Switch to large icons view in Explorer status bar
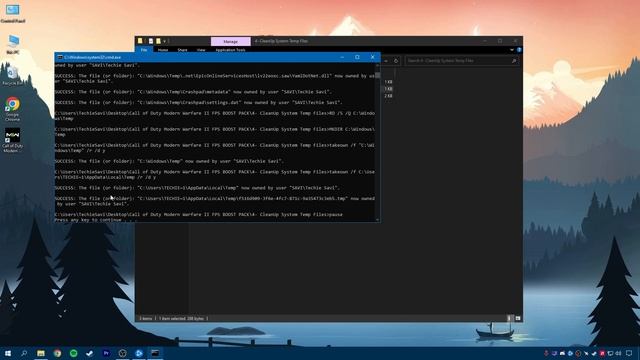The image size is (640, 360). pos(518,318)
